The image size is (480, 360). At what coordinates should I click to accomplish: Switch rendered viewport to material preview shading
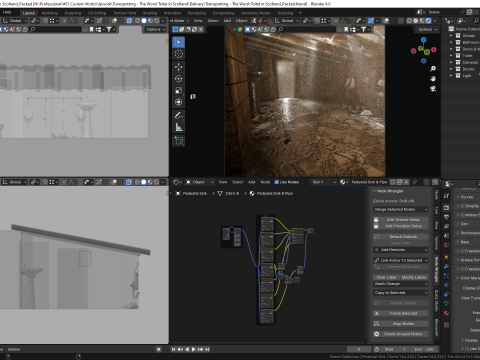[x=422, y=21]
